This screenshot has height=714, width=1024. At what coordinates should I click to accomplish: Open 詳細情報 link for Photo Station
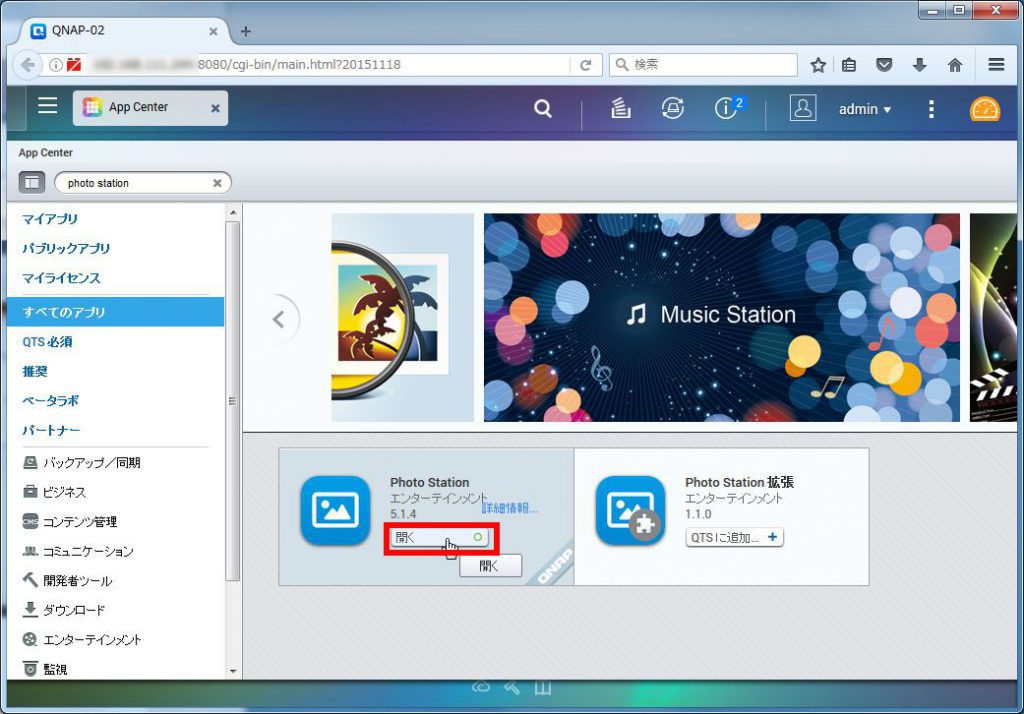[x=511, y=508]
